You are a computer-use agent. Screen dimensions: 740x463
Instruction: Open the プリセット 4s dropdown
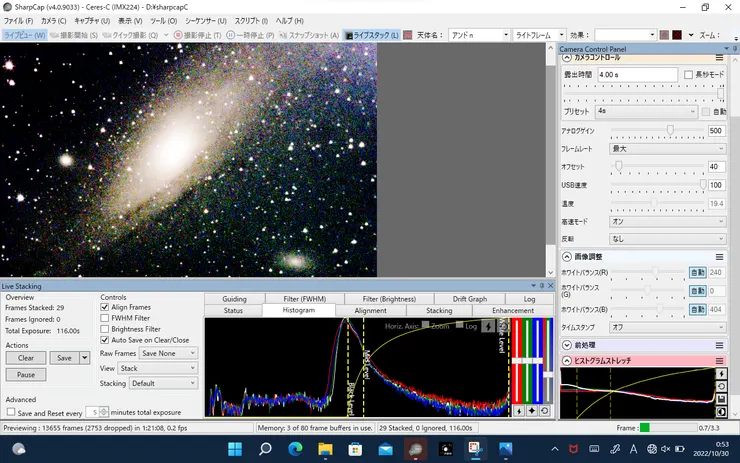tap(646, 111)
